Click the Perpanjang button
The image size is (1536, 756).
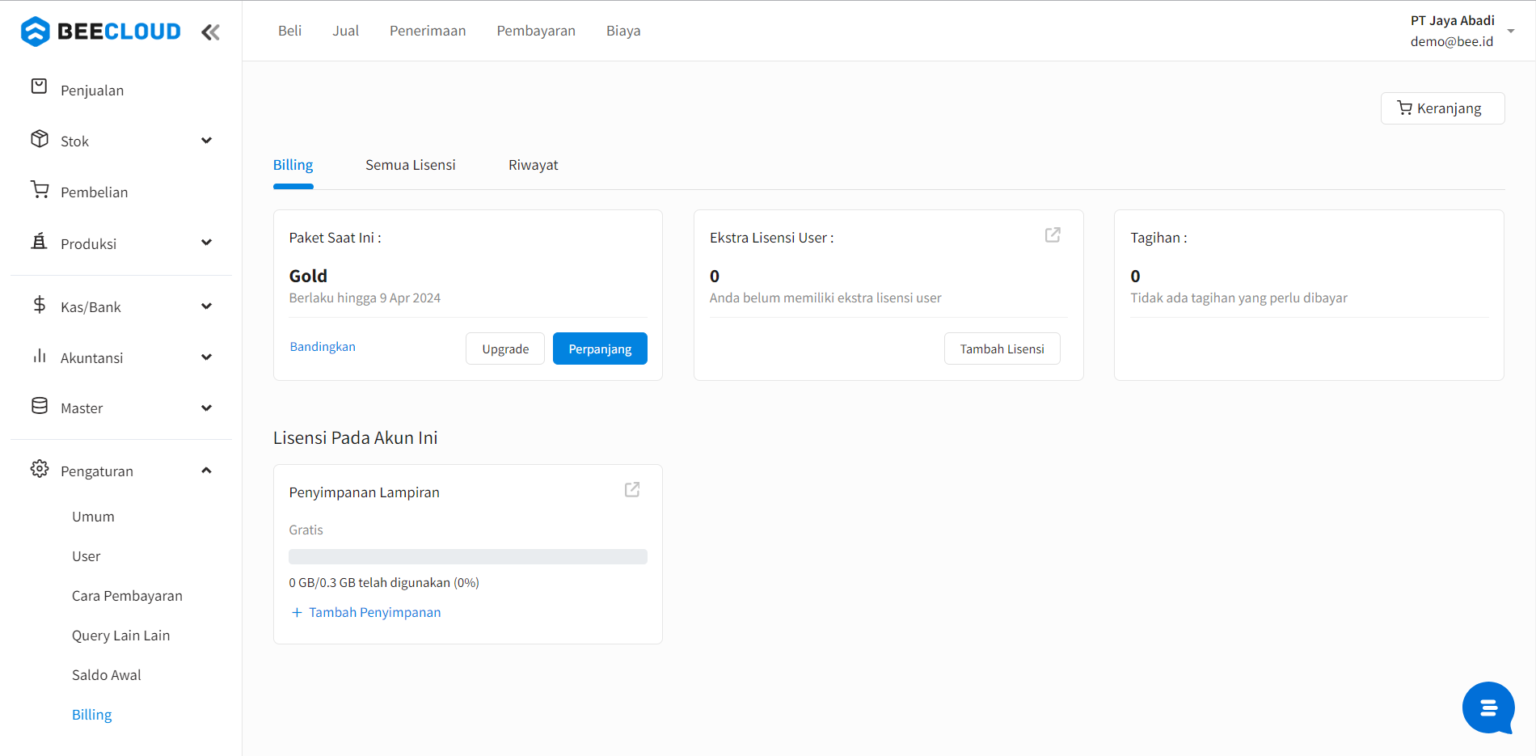point(599,348)
